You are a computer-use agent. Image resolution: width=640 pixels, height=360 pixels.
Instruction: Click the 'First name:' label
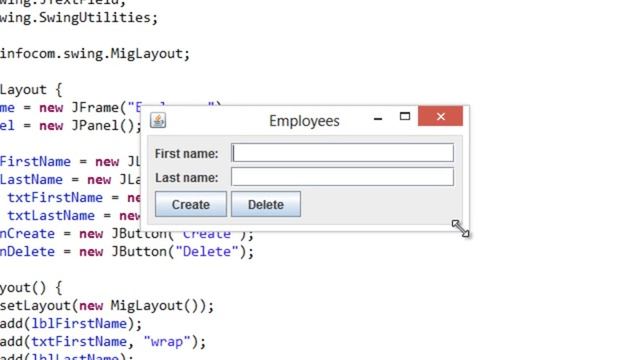pos(187,154)
